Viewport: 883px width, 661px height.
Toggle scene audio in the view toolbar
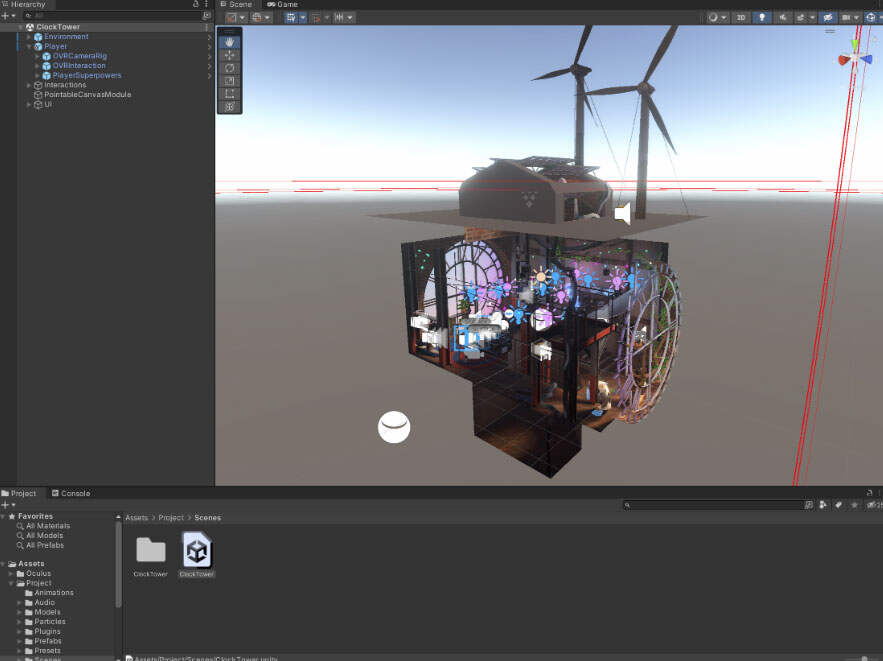pos(784,17)
